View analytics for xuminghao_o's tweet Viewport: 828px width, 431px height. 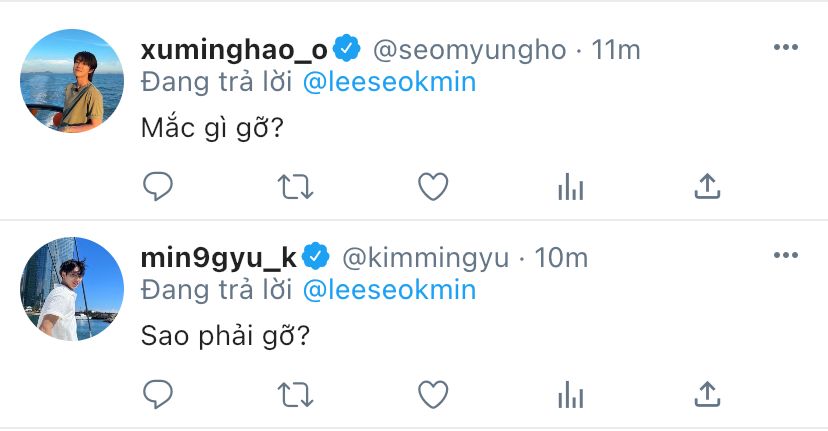coord(570,186)
